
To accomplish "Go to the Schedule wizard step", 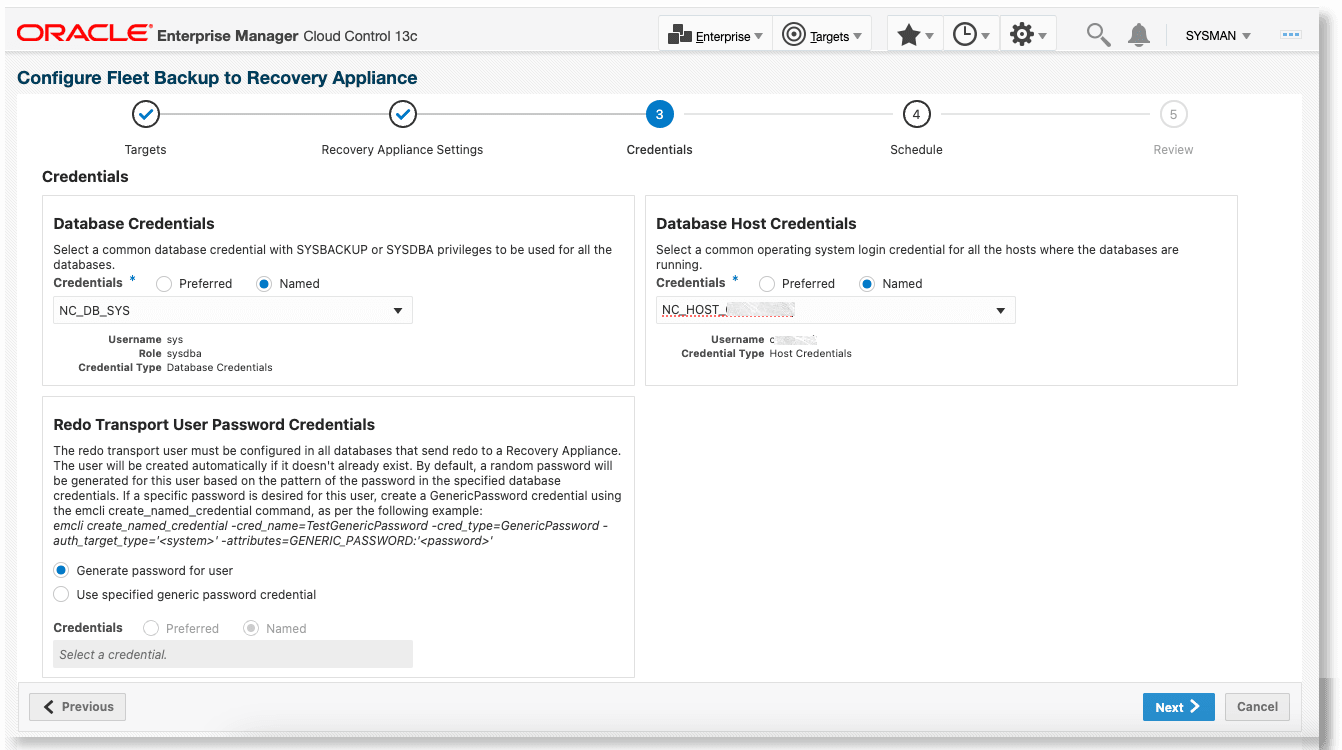I will [916, 114].
